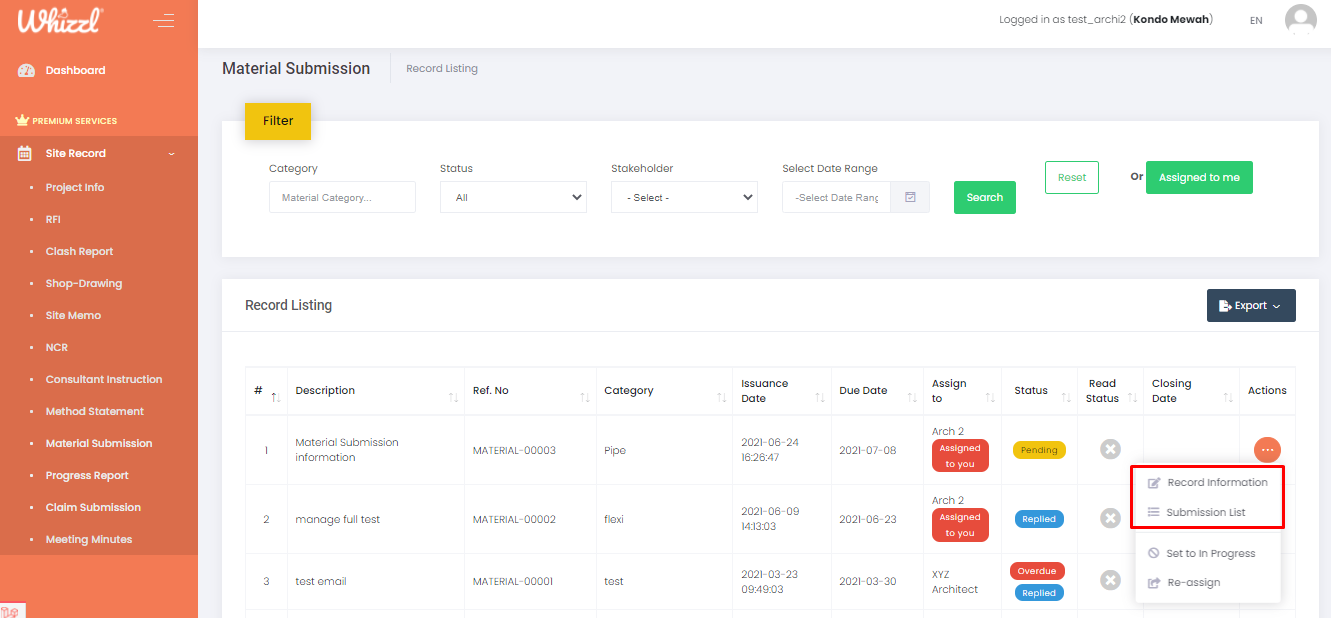
Task: Open Method Statement in the sidebar
Action: (95, 412)
